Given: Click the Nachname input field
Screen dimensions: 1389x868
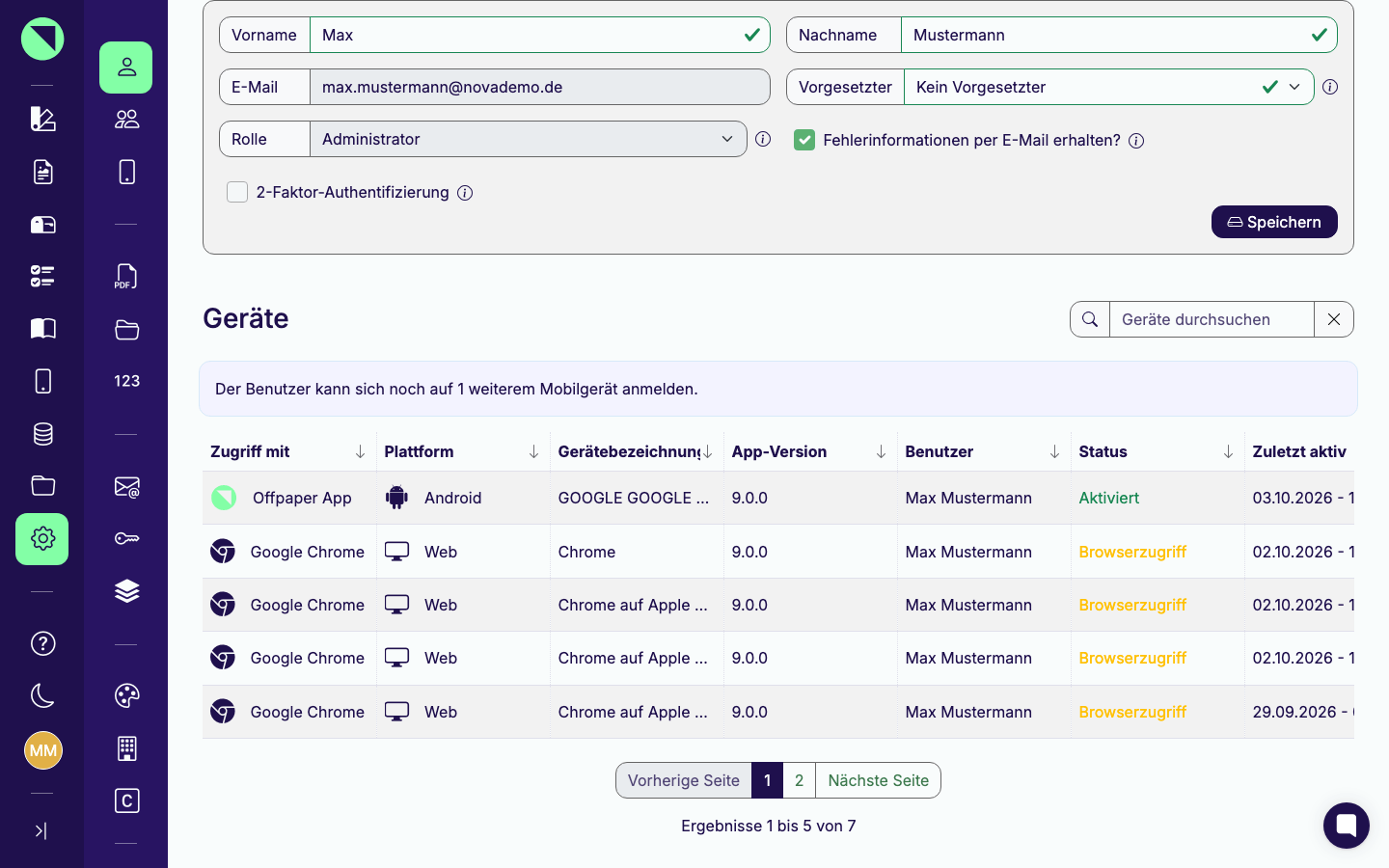Looking at the screenshot, I should click(x=1119, y=35).
